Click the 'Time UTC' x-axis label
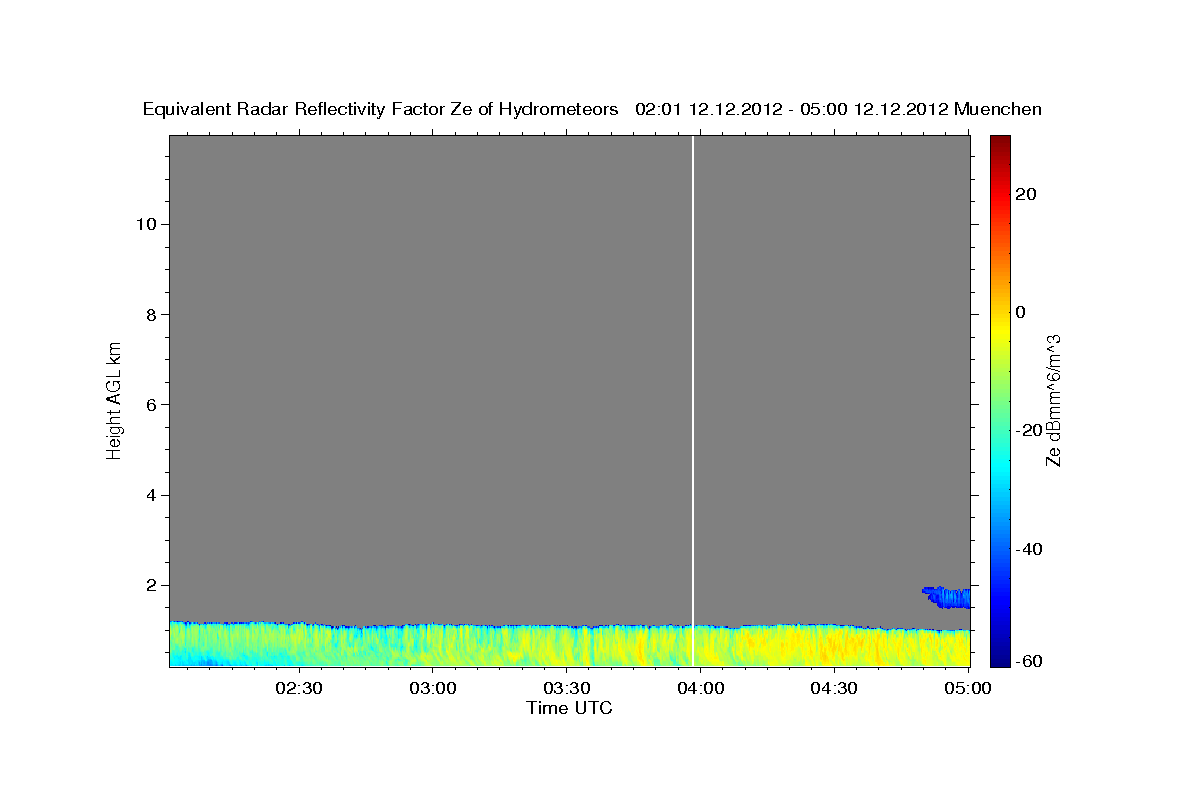This screenshot has width=1200, height=800. click(569, 708)
